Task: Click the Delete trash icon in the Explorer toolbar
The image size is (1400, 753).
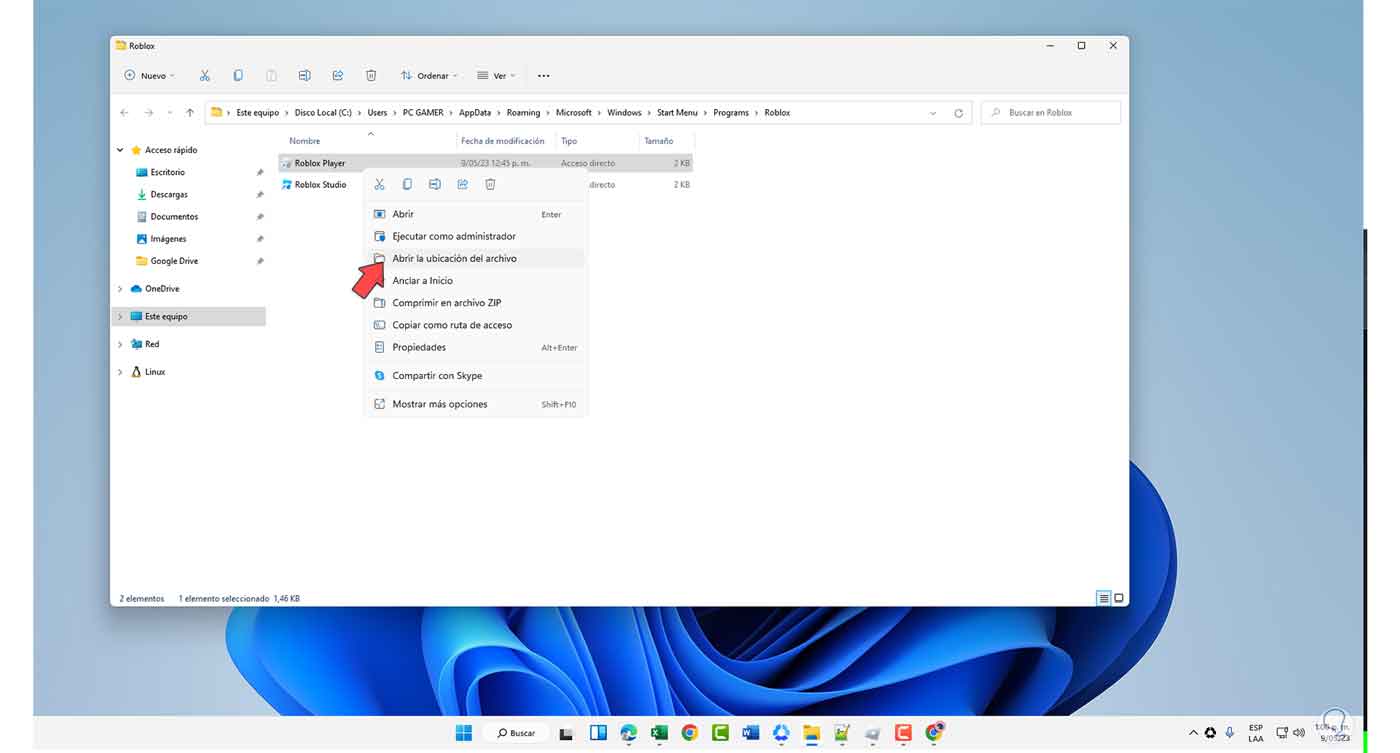Action: tap(371, 76)
